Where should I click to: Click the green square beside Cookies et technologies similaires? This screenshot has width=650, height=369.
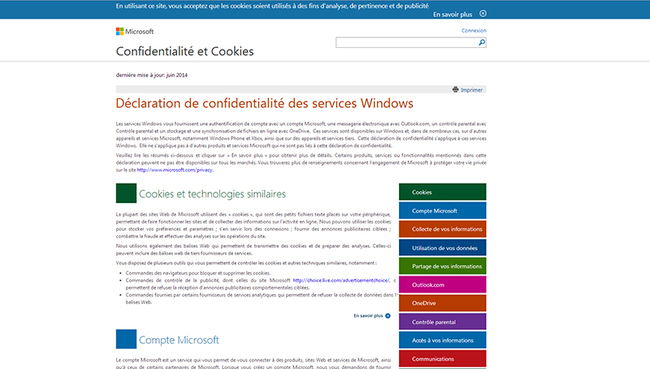(x=126, y=193)
